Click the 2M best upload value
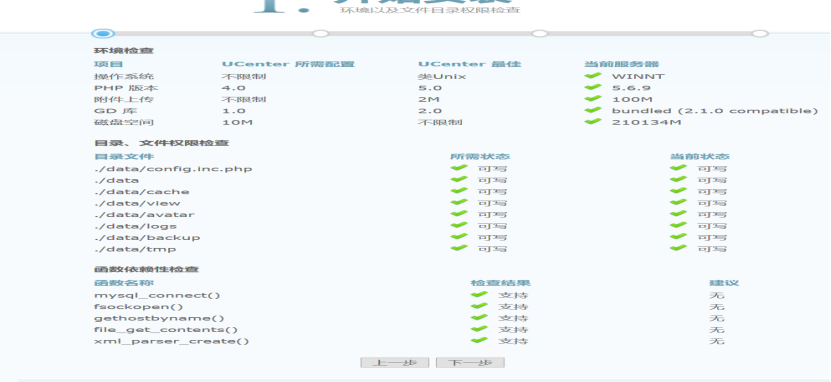This screenshot has width=831, height=382. [429, 100]
